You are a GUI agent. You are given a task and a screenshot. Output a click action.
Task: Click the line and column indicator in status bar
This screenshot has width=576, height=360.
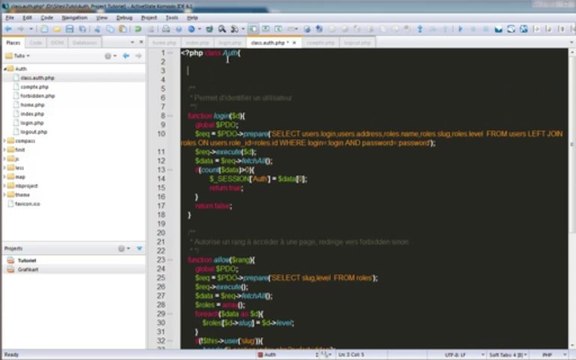(351, 355)
